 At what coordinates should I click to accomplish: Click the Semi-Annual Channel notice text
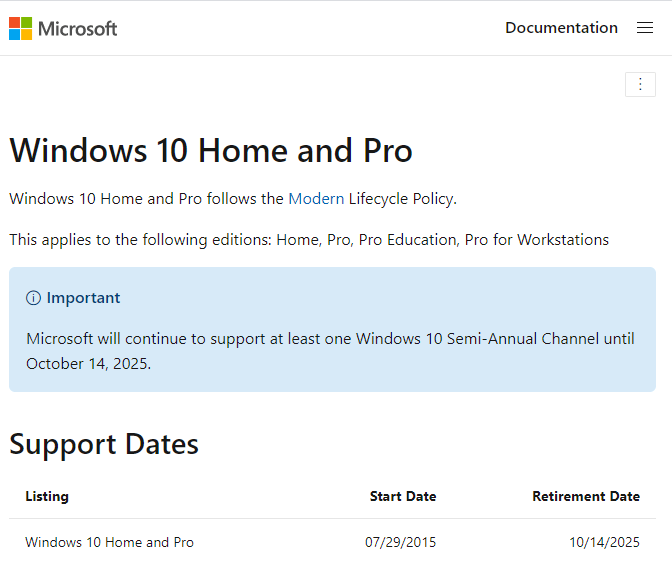tap(330, 339)
